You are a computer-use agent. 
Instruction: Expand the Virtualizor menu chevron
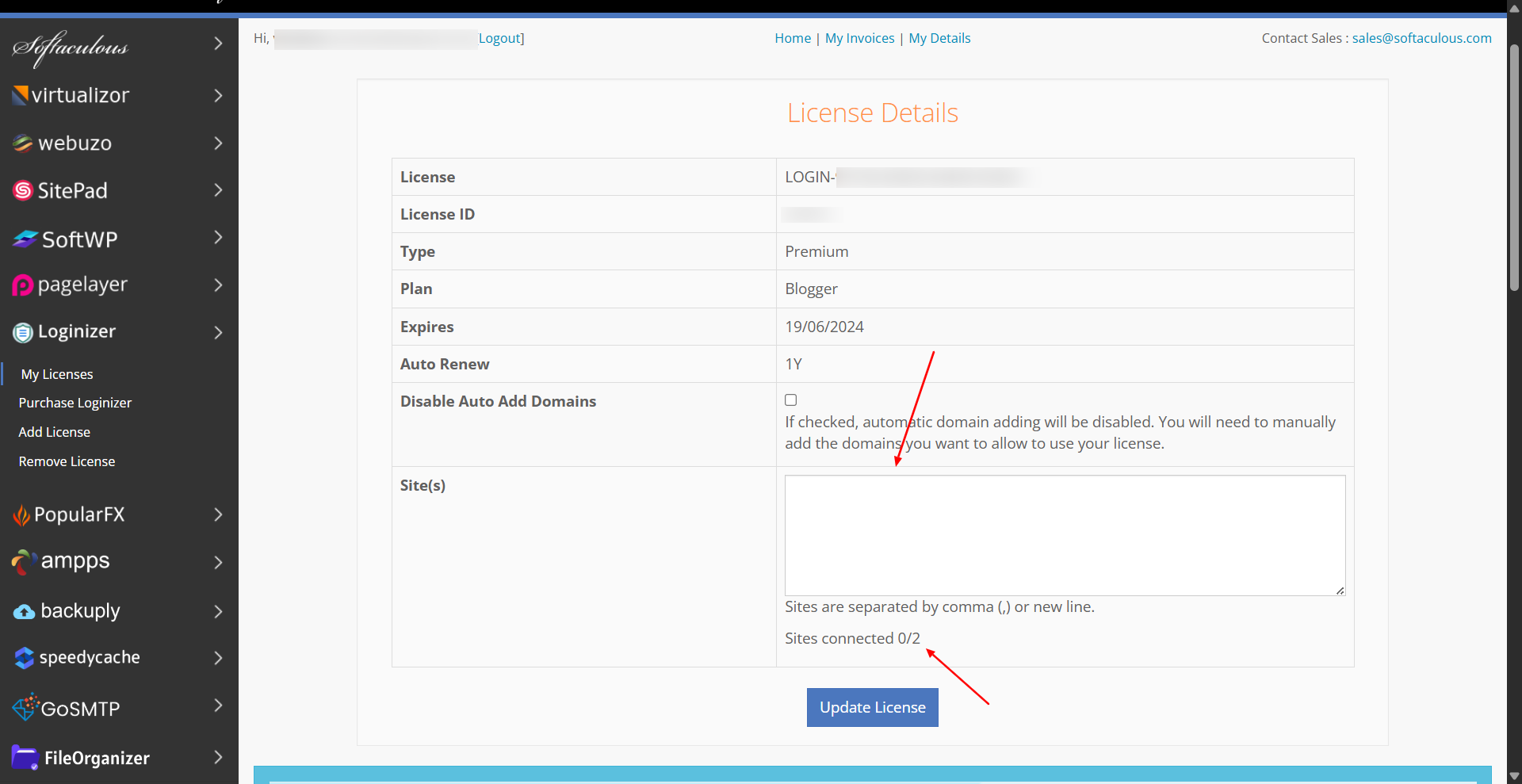point(219,96)
